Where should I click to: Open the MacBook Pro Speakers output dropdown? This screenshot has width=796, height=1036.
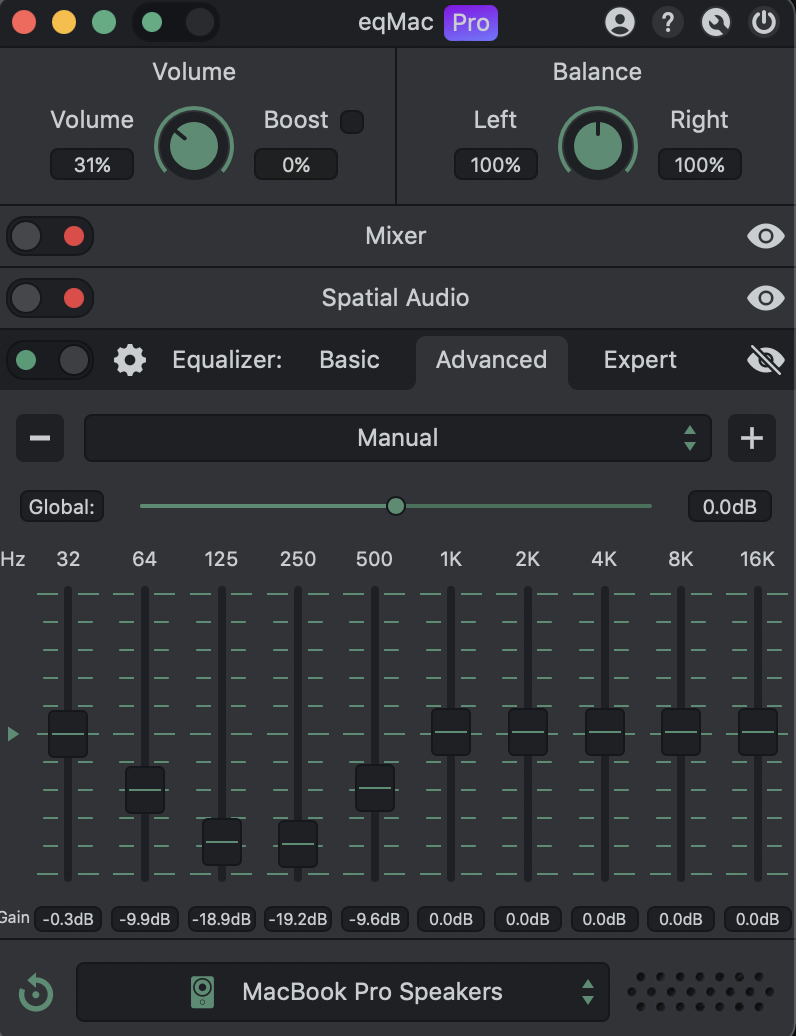tap(343, 992)
